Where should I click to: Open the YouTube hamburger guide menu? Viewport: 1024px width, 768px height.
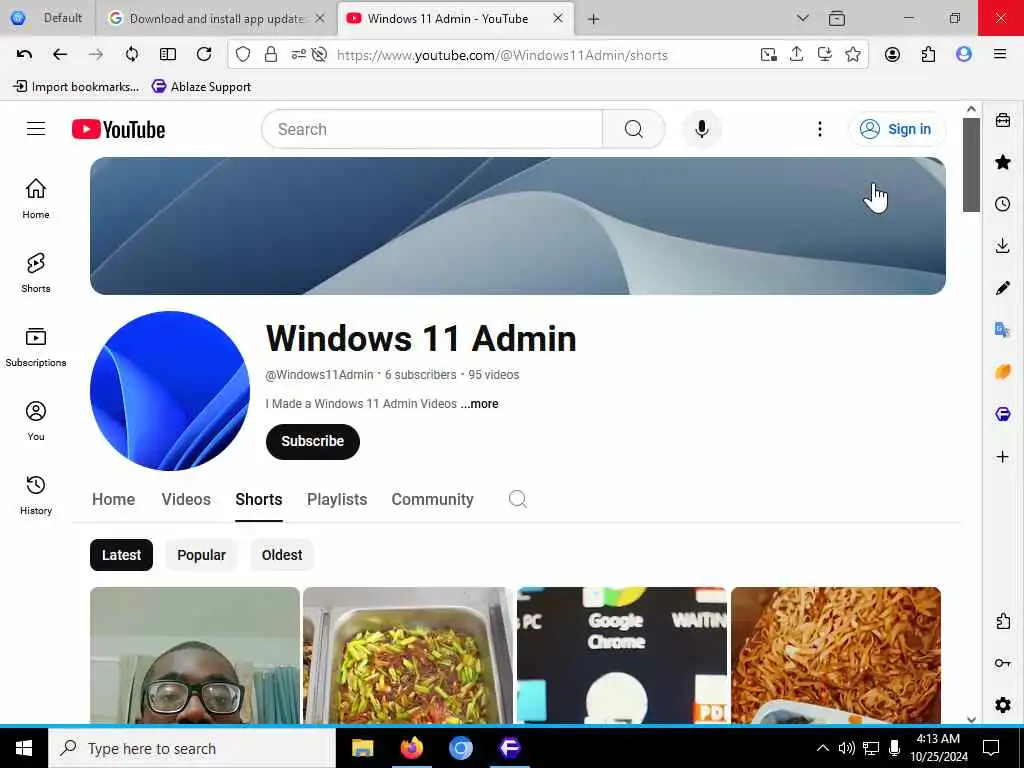36,129
